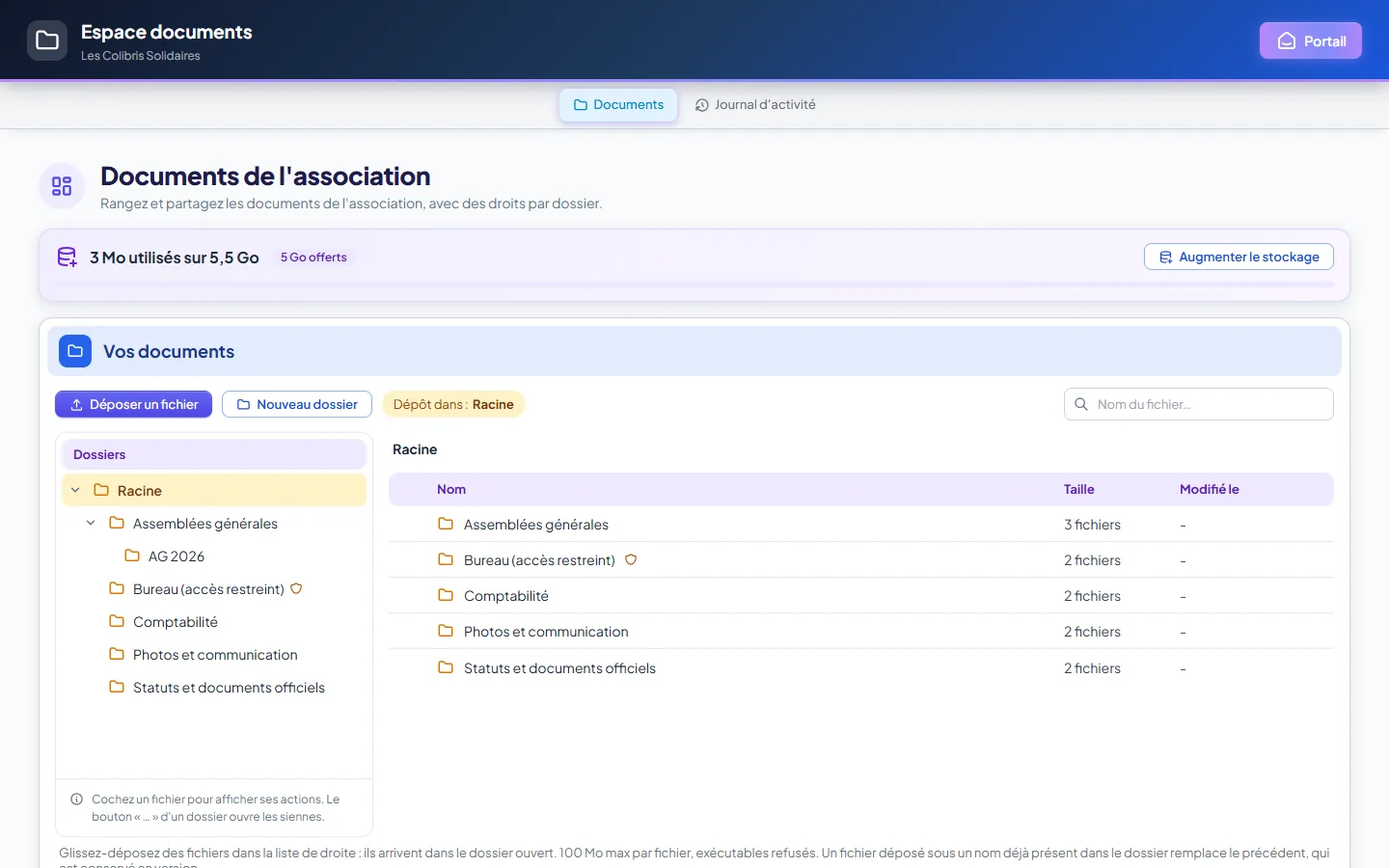The width and height of the screenshot is (1389, 868).
Task: Click folder icon of Statuts in the tree
Action: (x=117, y=687)
